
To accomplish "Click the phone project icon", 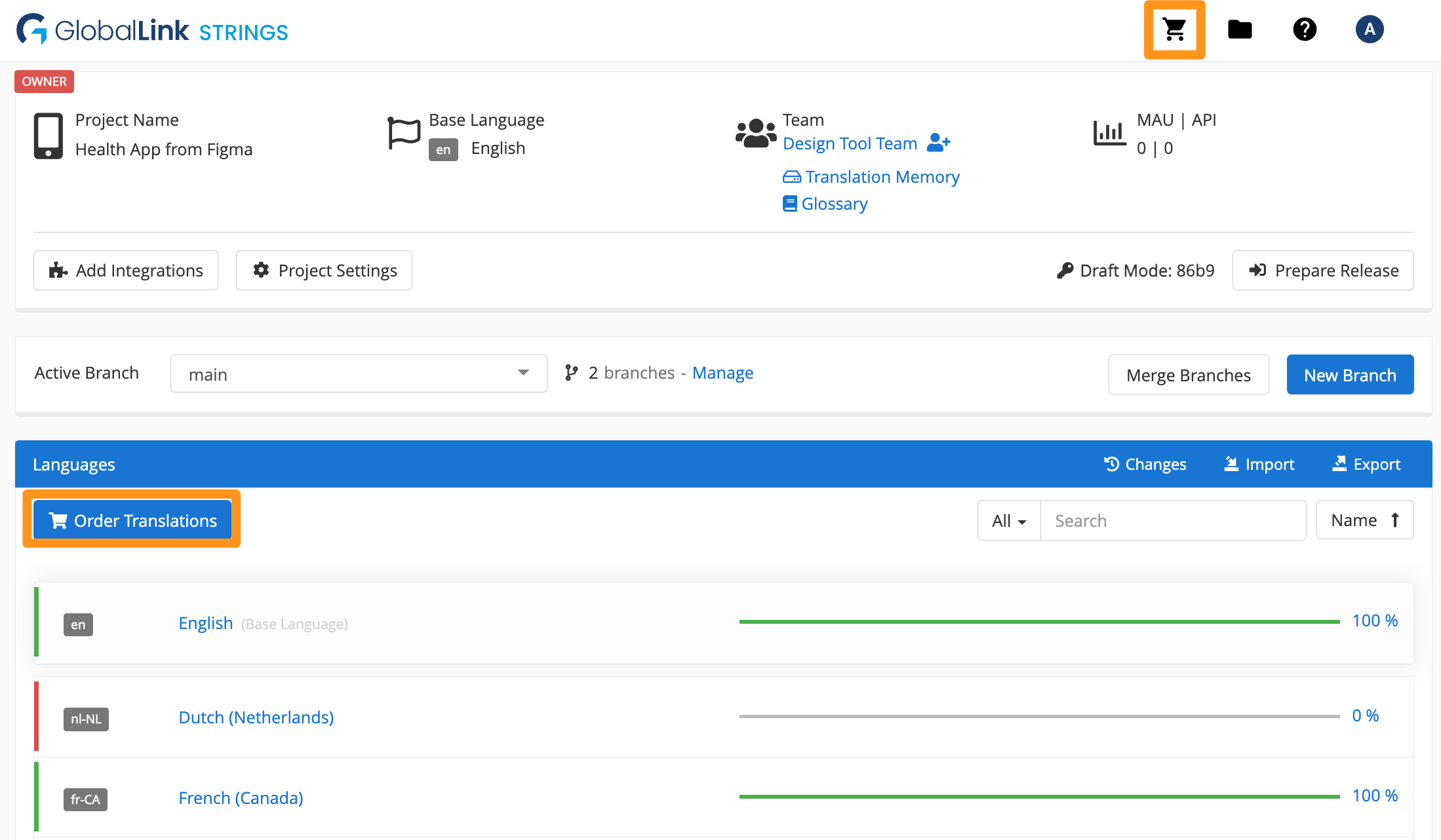I will [x=49, y=136].
